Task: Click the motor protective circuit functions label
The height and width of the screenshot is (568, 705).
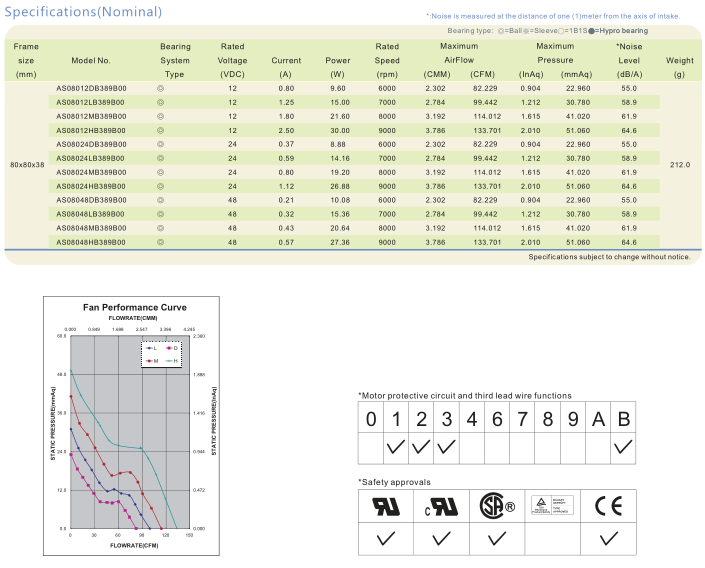Action: (x=465, y=396)
